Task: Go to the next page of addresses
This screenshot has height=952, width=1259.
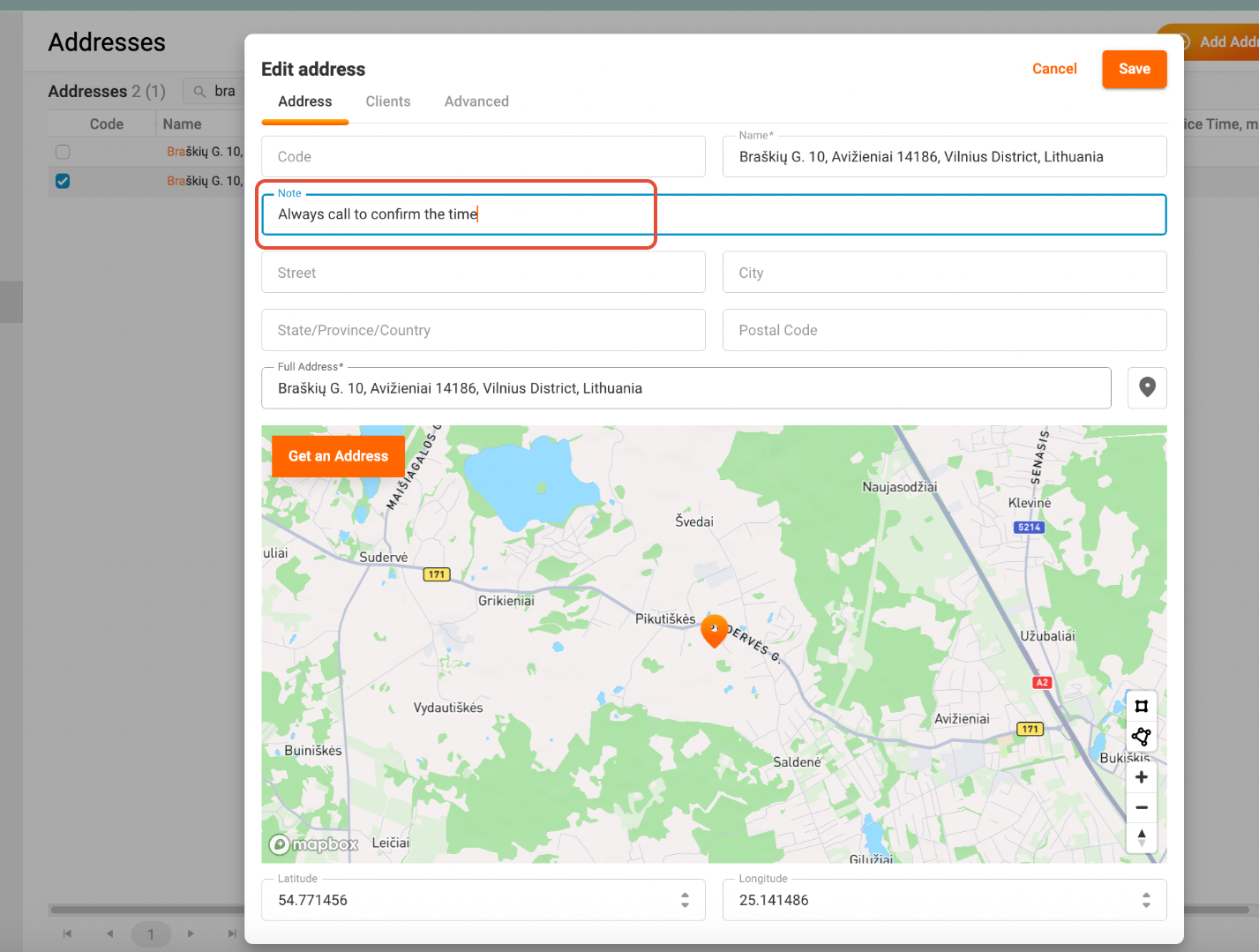Action: point(191,933)
